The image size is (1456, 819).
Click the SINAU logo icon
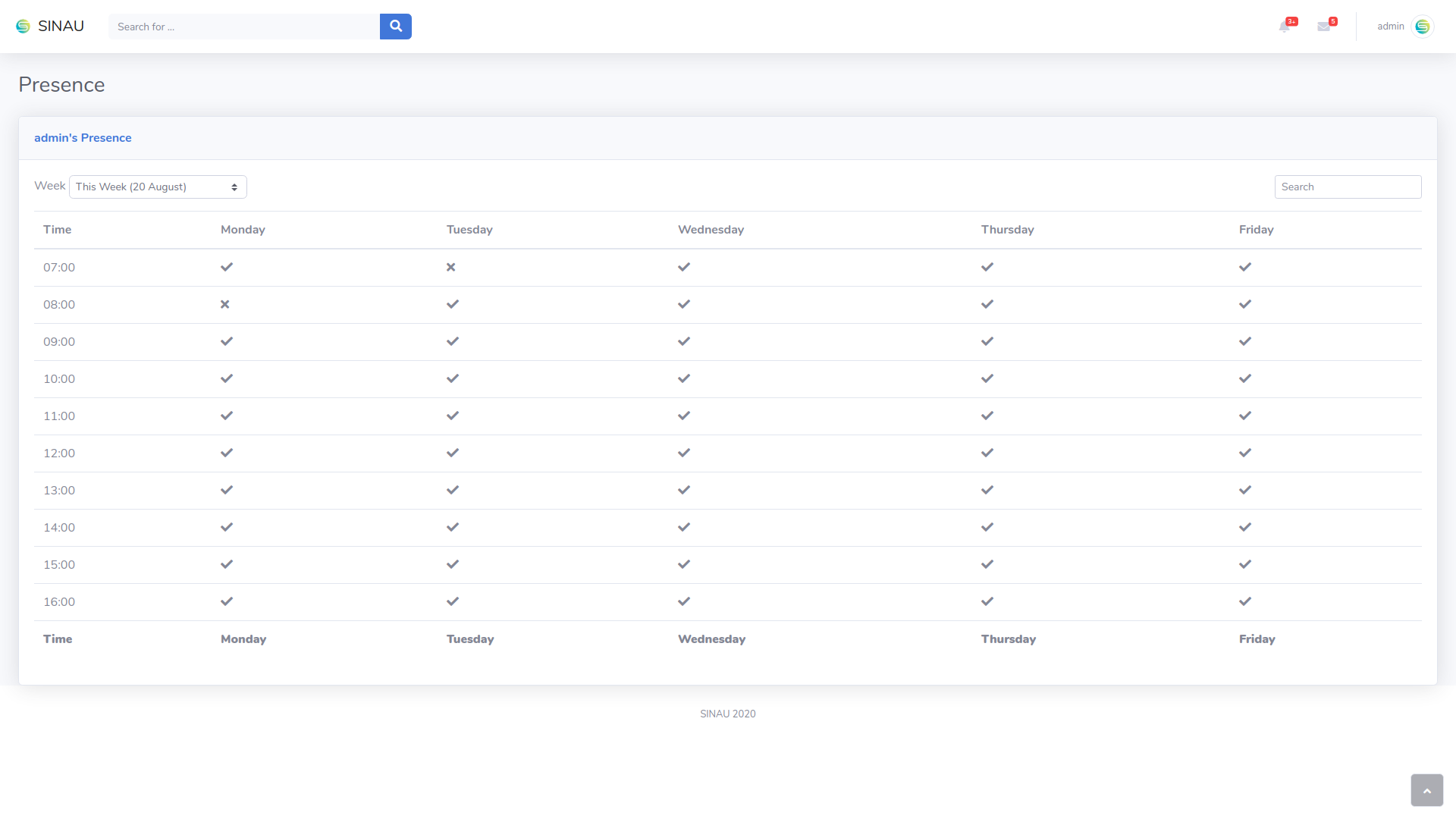23,27
